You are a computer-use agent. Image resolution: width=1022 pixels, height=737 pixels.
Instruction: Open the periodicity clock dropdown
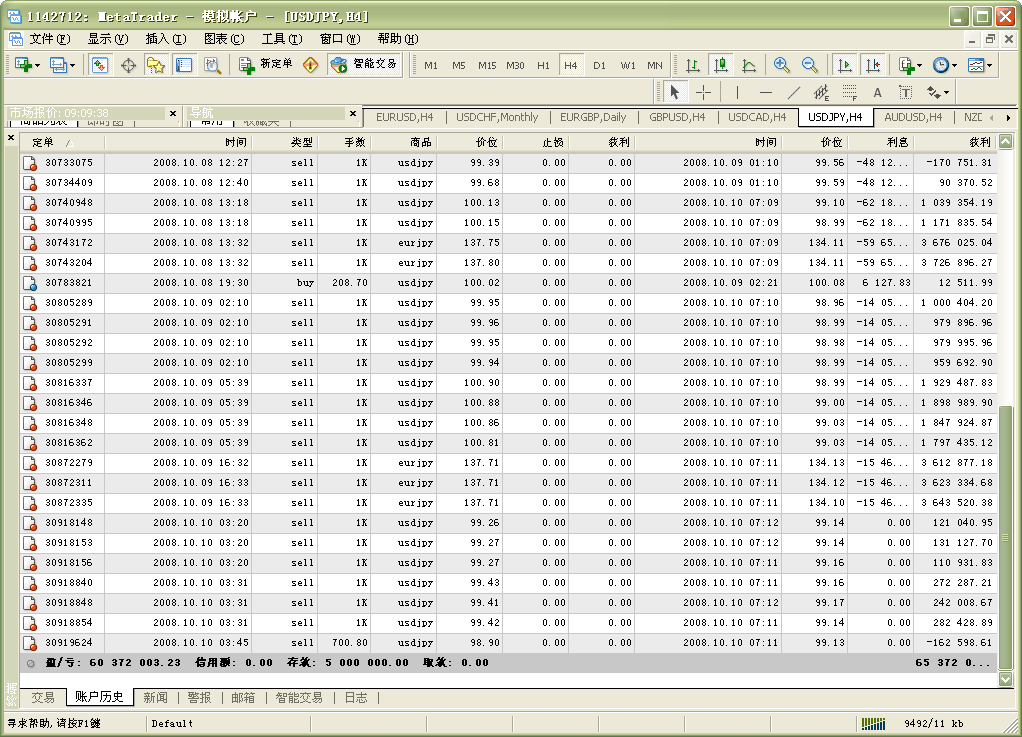tap(943, 65)
